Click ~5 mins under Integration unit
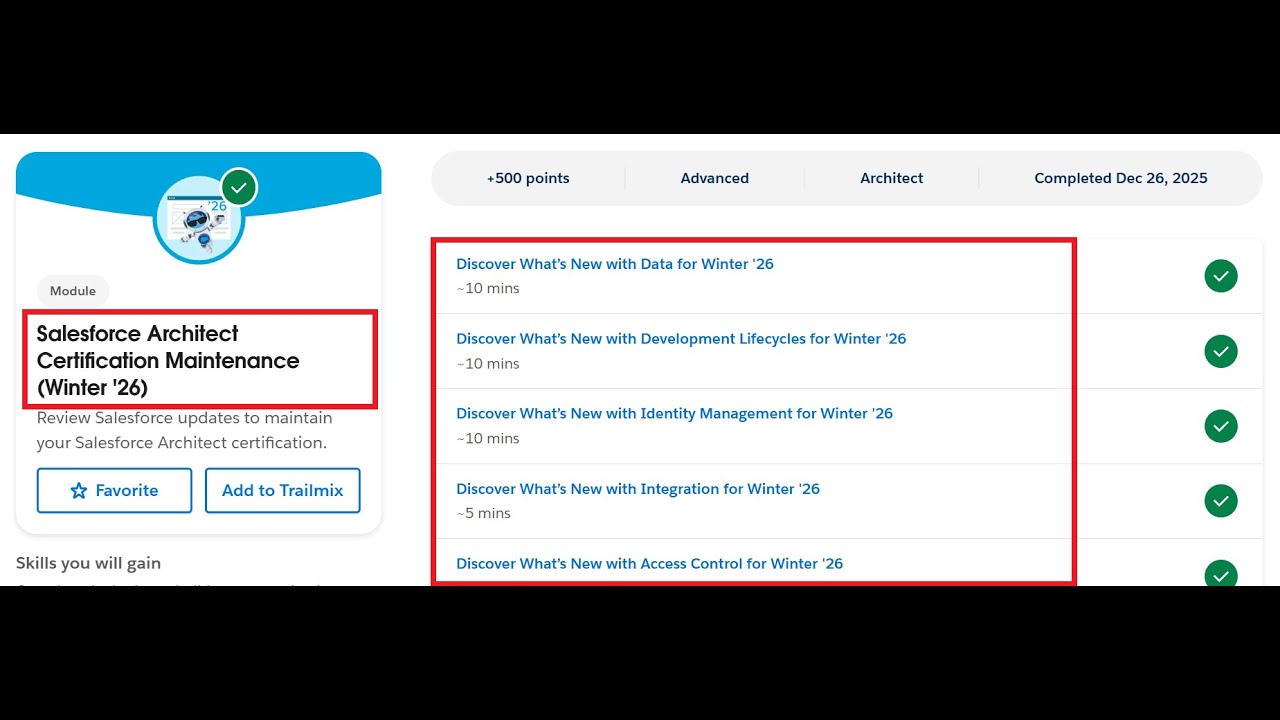 (x=484, y=514)
